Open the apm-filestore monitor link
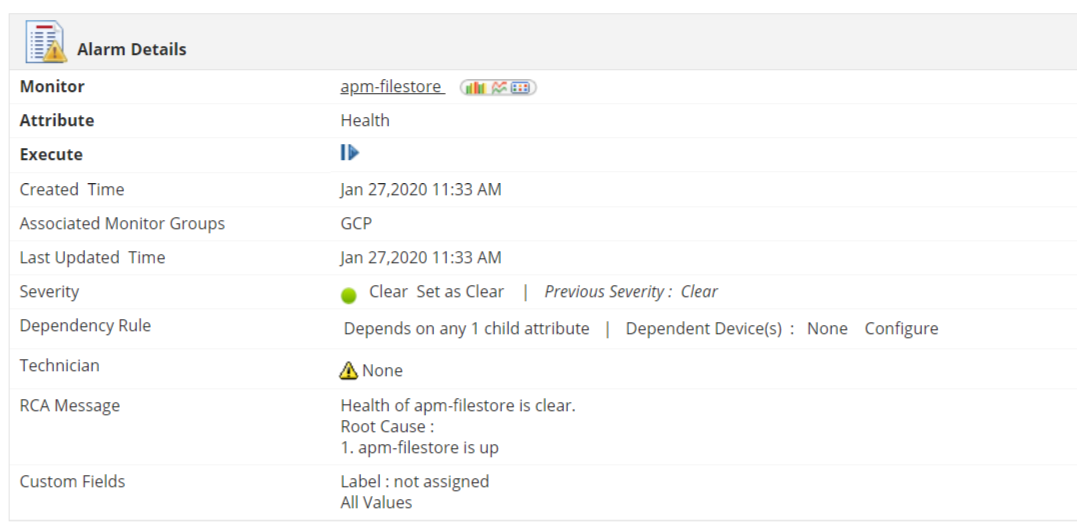Screen dimensions: 1077x530 coord(390,87)
